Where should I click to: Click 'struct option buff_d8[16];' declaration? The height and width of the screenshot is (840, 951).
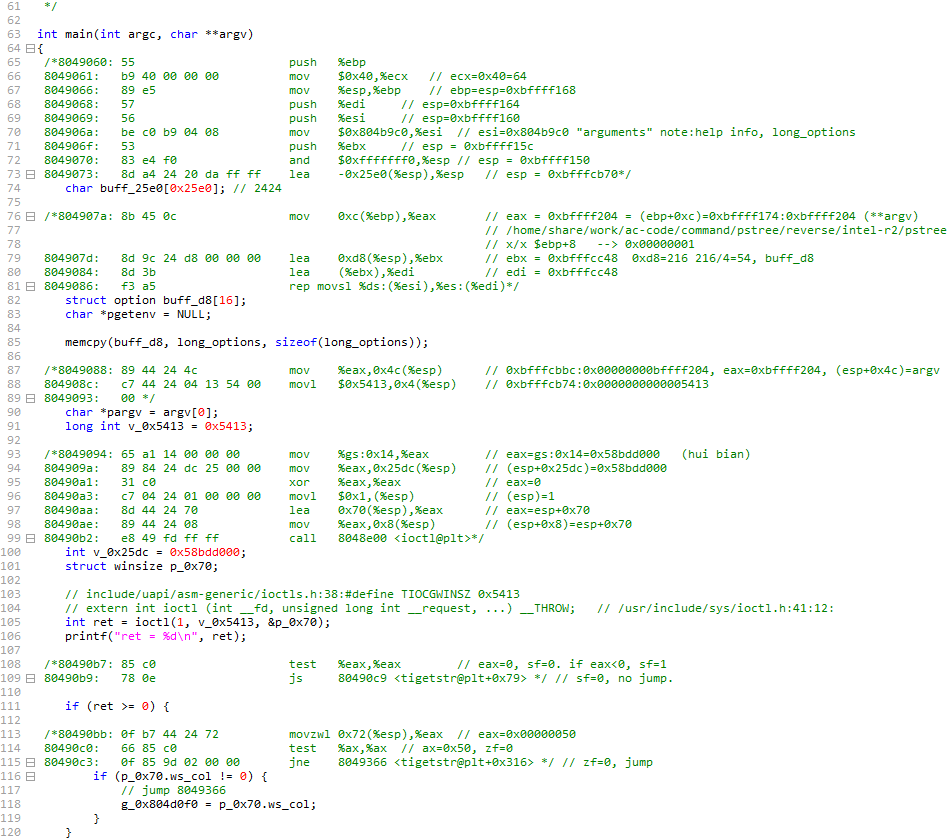point(155,301)
